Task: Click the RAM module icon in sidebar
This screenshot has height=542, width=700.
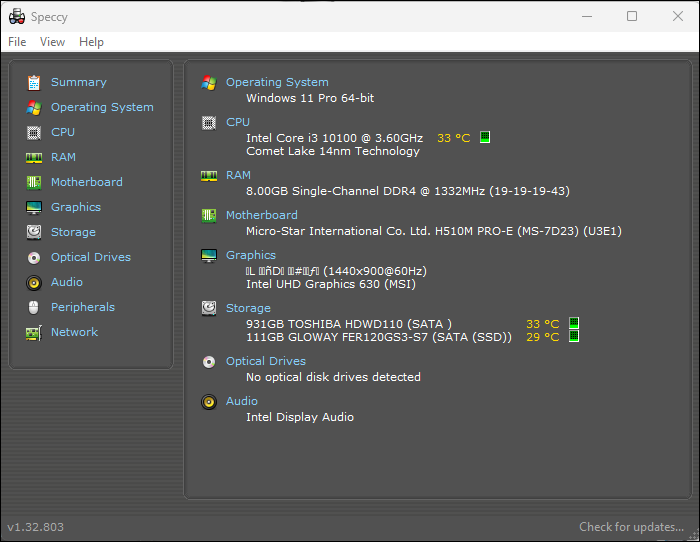Action: 34,157
